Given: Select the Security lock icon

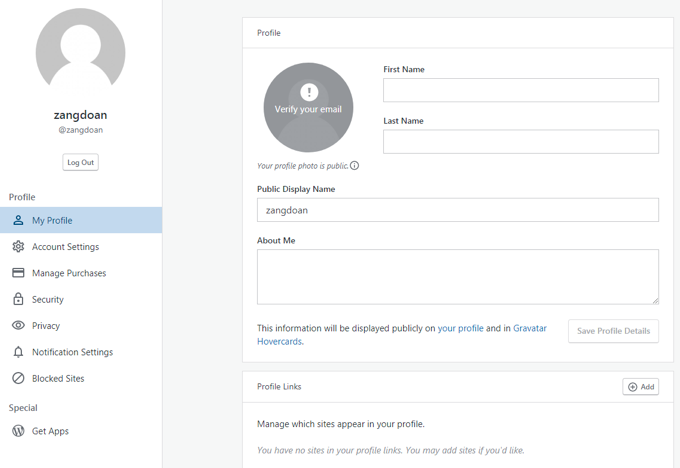Looking at the screenshot, I should click(18, 299).
